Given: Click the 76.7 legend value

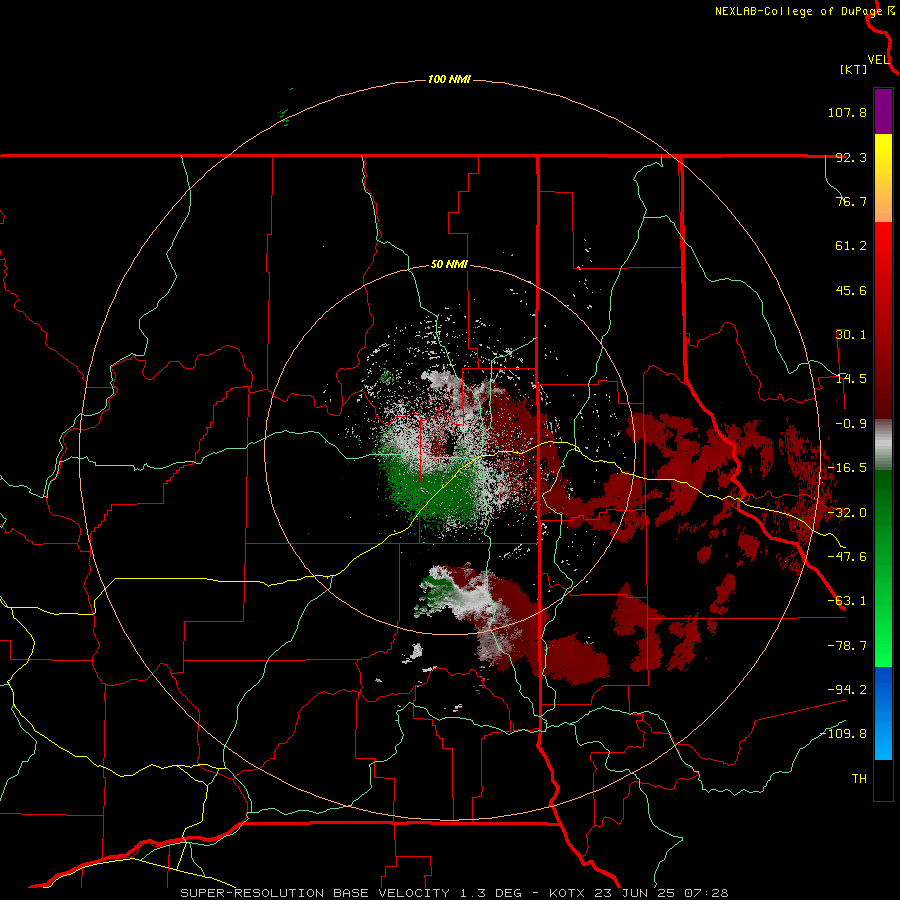Looking at the screenshot, I should 851,201.
